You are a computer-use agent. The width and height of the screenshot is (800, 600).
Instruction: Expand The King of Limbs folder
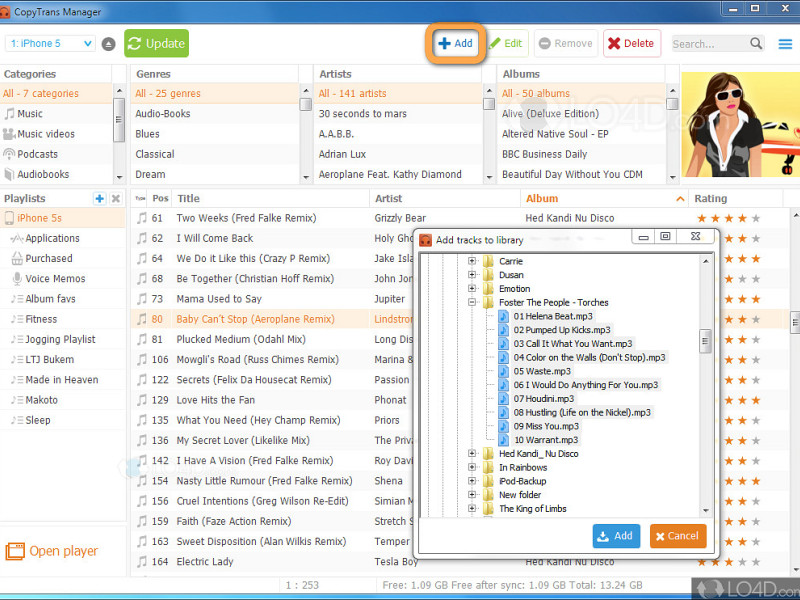pyautogui.click(x=472, y=508)
